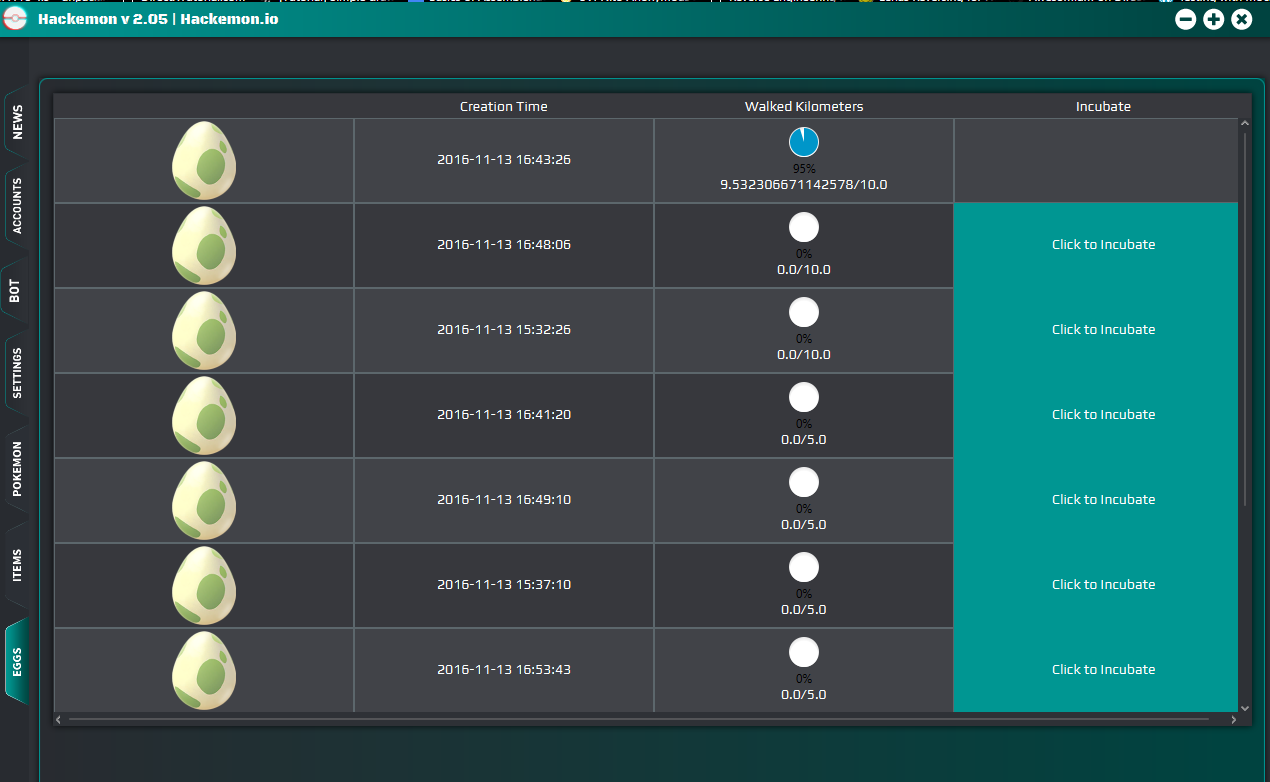Viewport: 1270px width, 782px height.
Task: Click to Incubate the 16:53:43 egg
Action: (x=1096, y=670)
